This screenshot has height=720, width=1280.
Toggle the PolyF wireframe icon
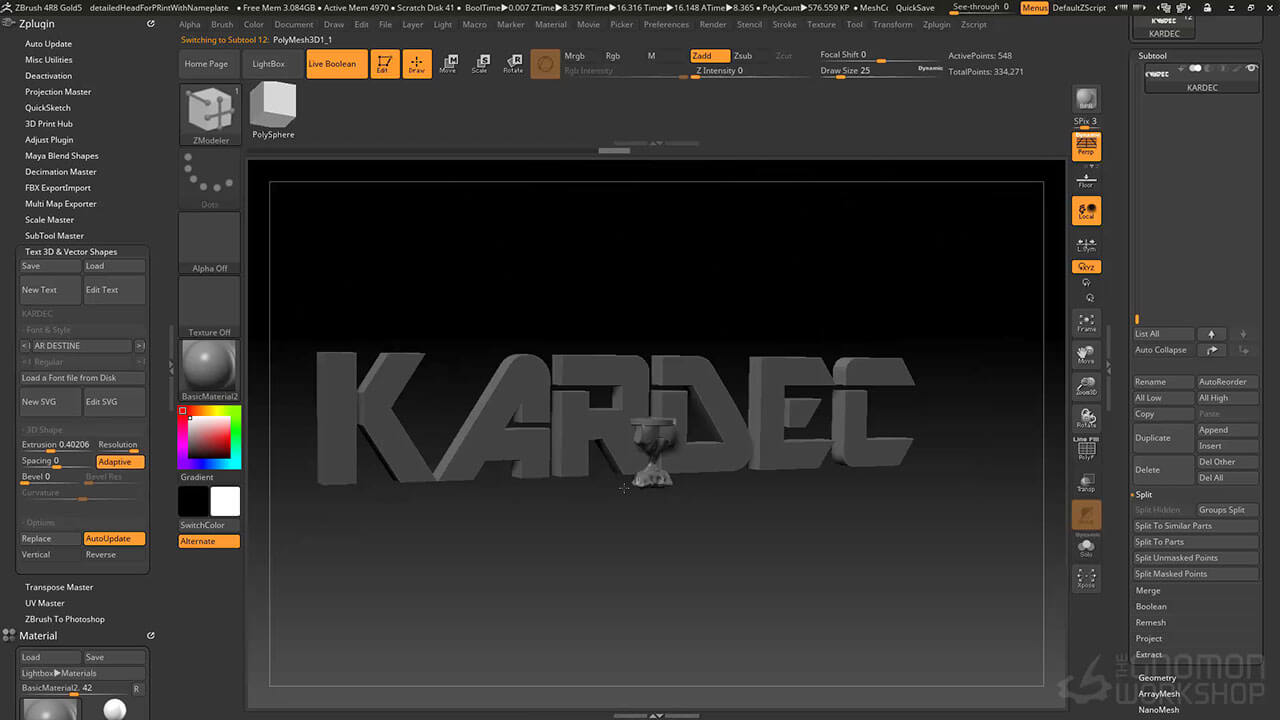pos(1086,451)
